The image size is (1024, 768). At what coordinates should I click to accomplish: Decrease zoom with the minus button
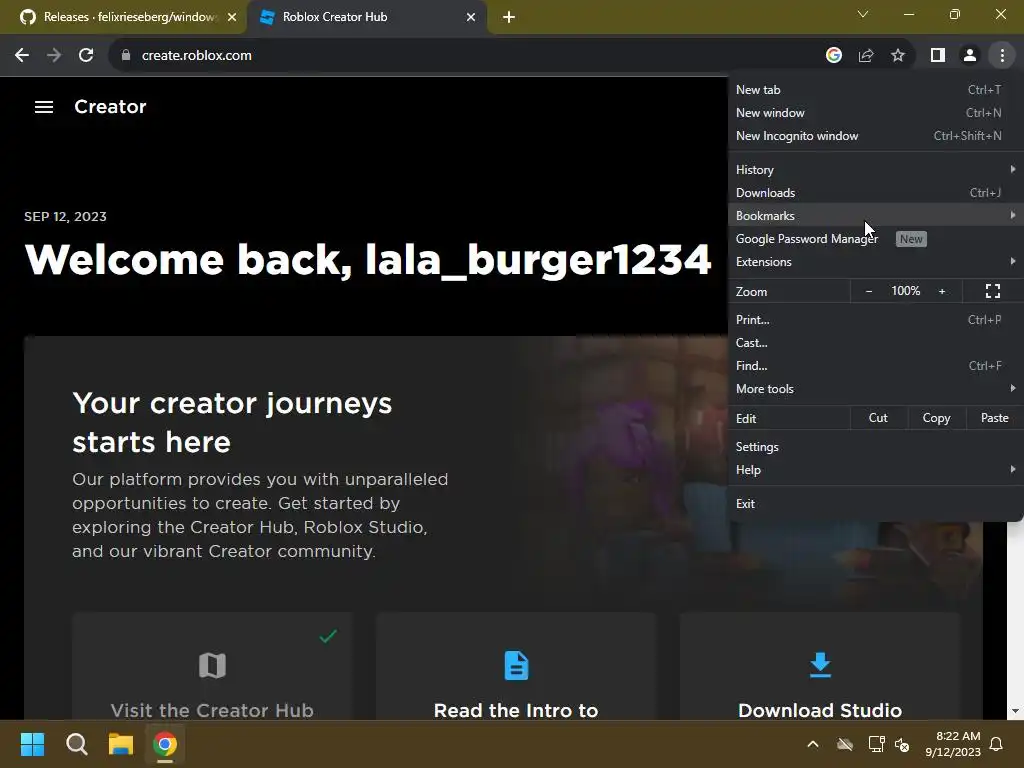click(x=869, y=291)
